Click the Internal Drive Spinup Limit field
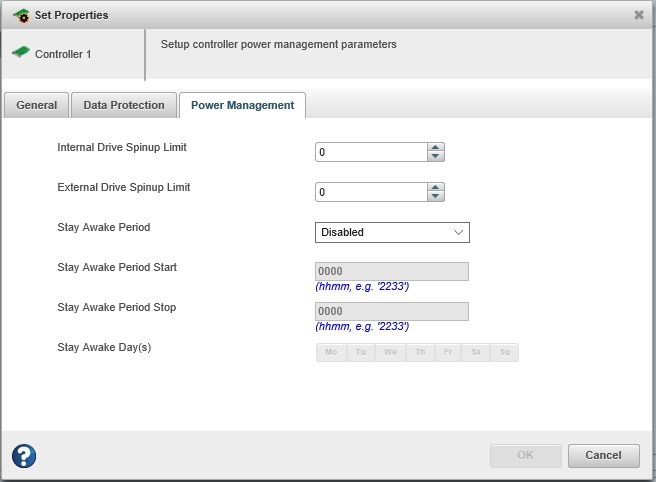The image size is (656, 482). point(371,152)
